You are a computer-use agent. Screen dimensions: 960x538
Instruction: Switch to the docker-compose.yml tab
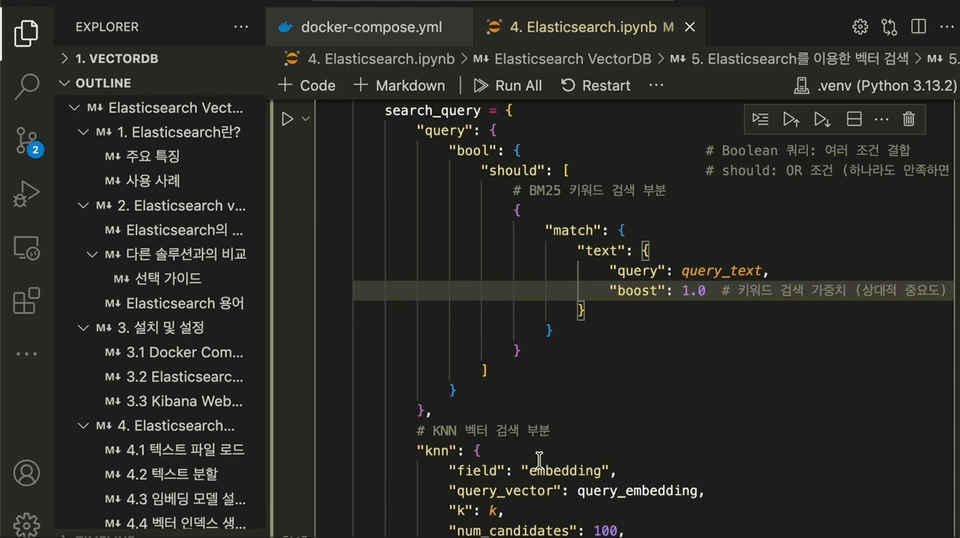[370, 27]
